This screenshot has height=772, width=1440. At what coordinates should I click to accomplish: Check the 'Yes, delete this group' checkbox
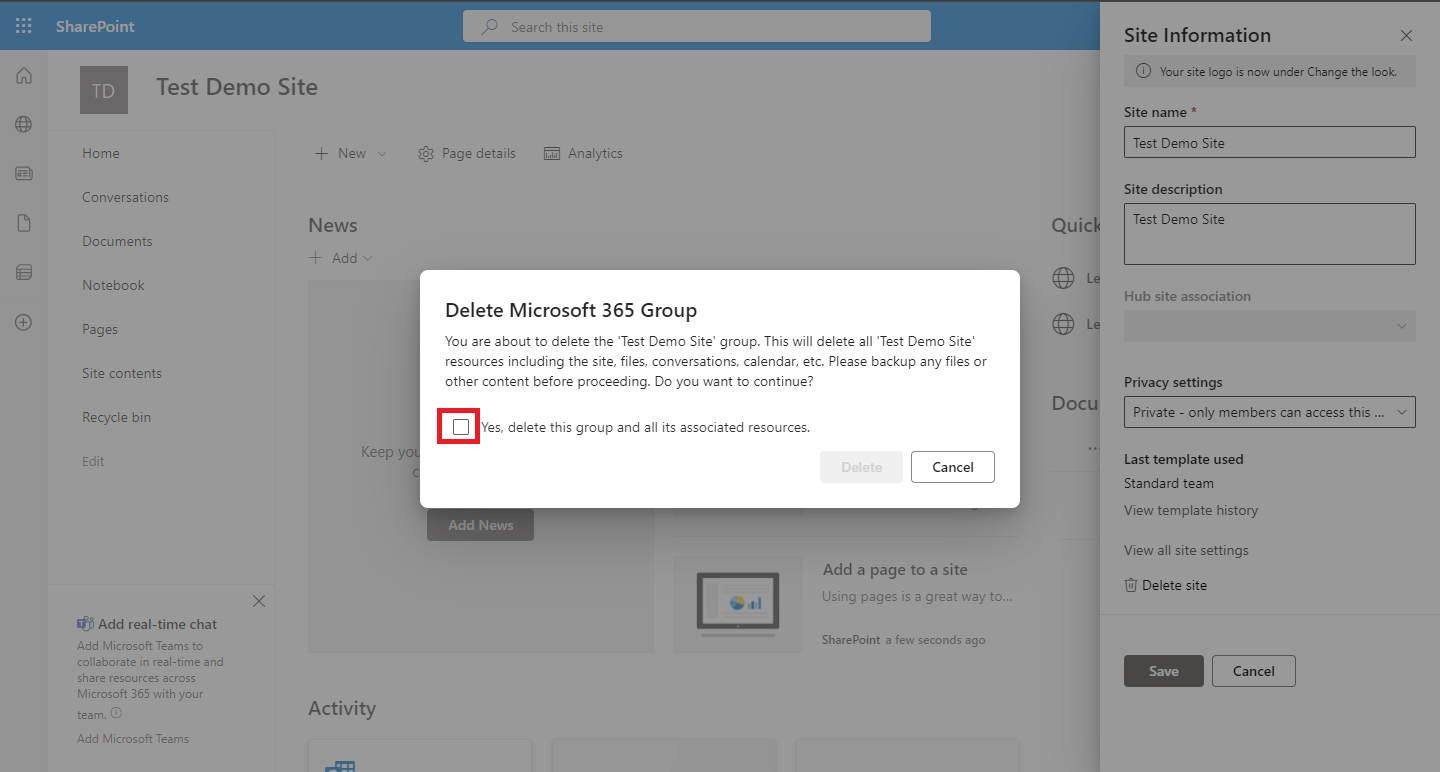click(458, 426)
